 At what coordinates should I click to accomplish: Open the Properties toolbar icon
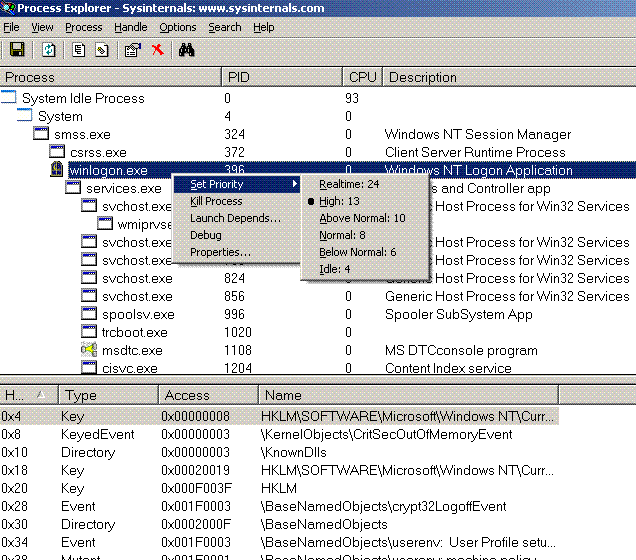133,50
